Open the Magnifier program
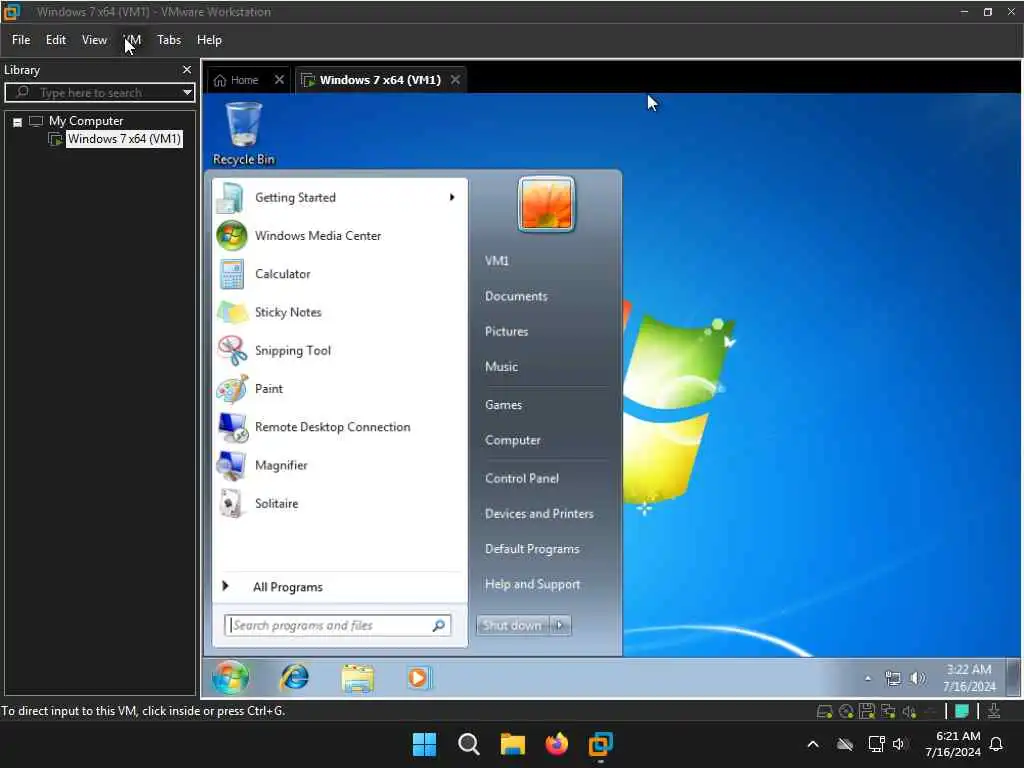This screenshot has height=768, width=1024. click(340, 465)
